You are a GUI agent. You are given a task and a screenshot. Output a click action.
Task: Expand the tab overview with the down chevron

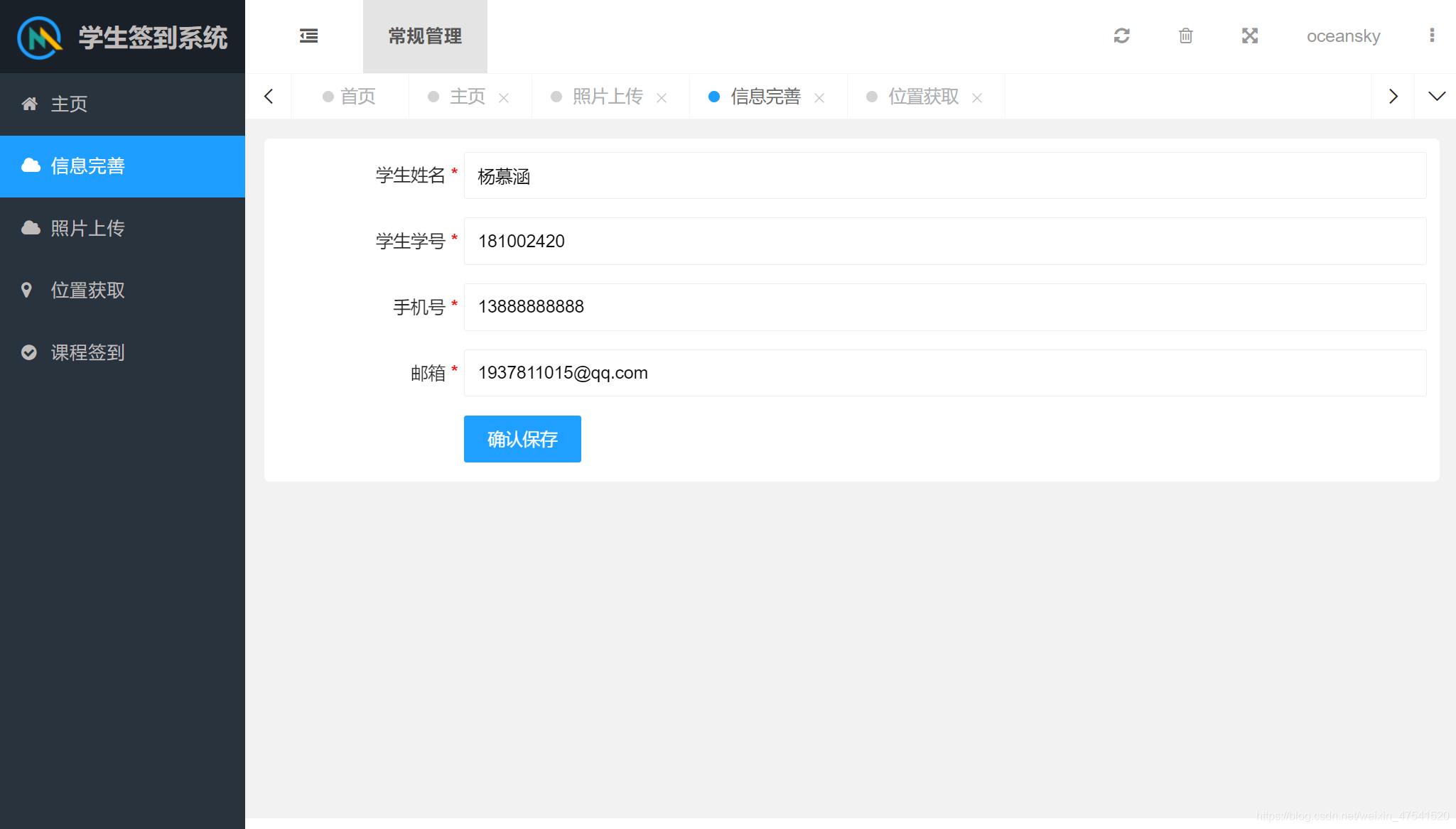(1437, 96)
